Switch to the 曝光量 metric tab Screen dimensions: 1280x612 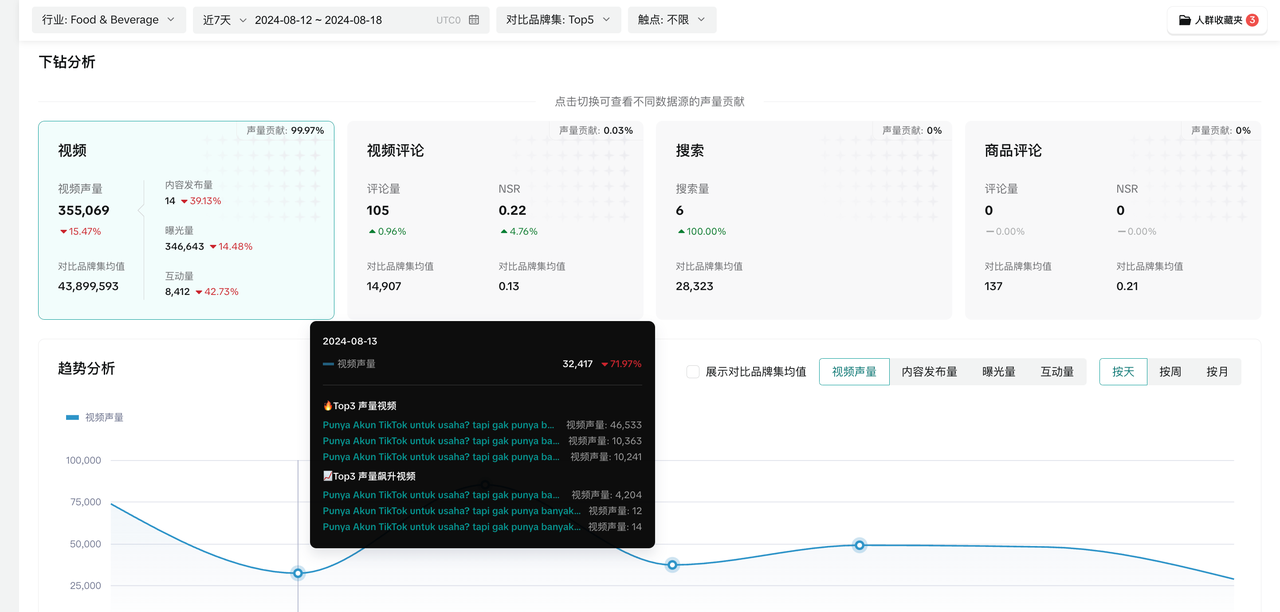[998, 372]
